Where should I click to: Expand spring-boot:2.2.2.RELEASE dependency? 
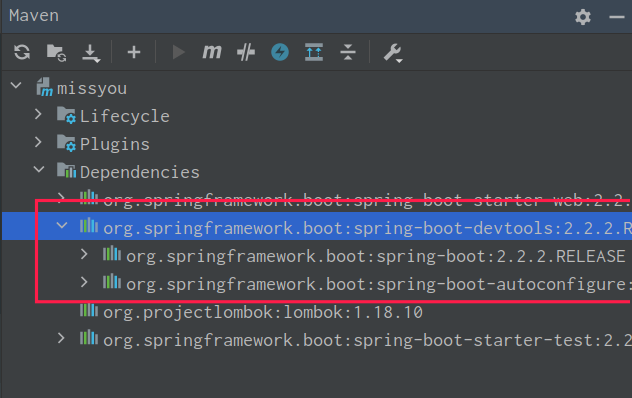point(84,254)
